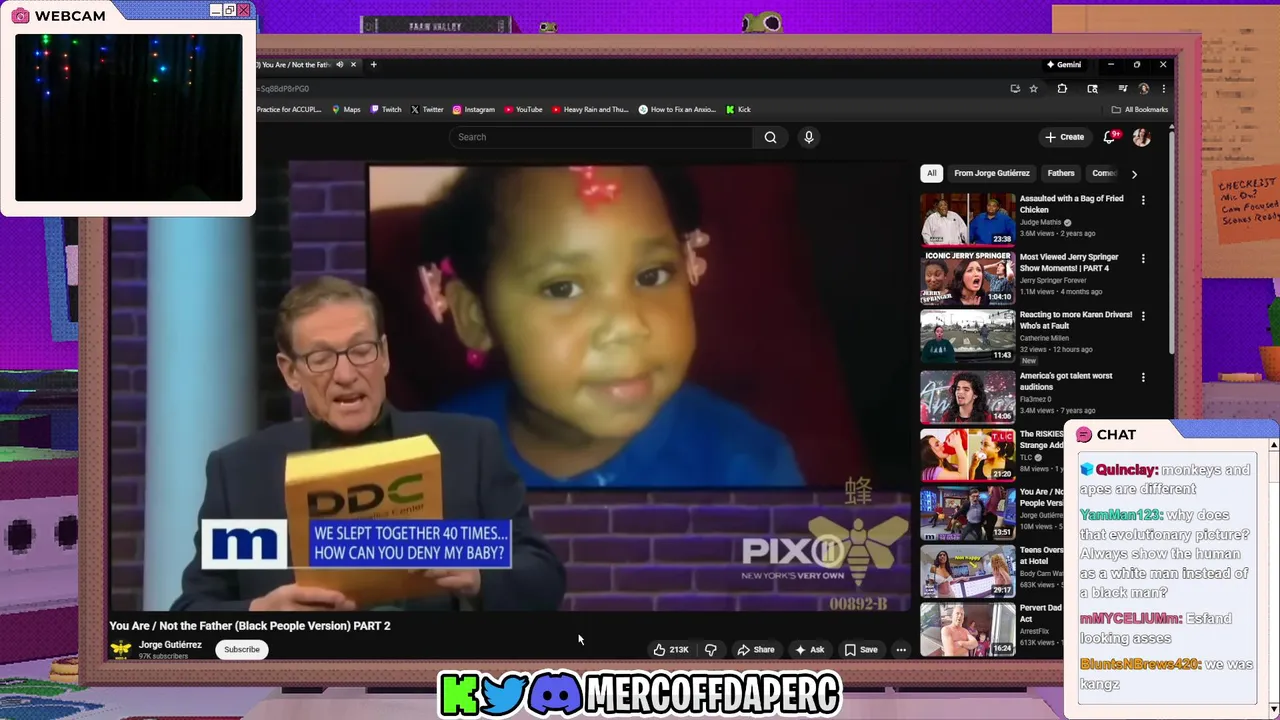Open Chrome three-dot menu

pos(1163,88)
